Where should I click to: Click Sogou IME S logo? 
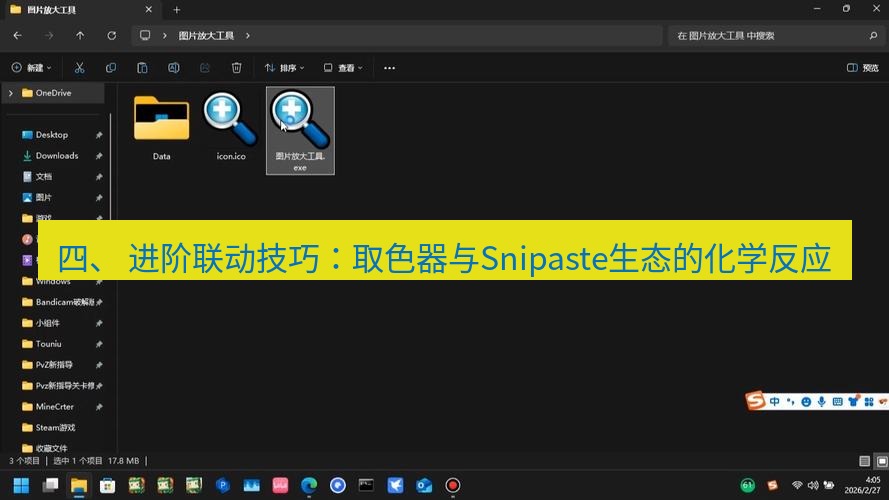(x=755, y=400)
